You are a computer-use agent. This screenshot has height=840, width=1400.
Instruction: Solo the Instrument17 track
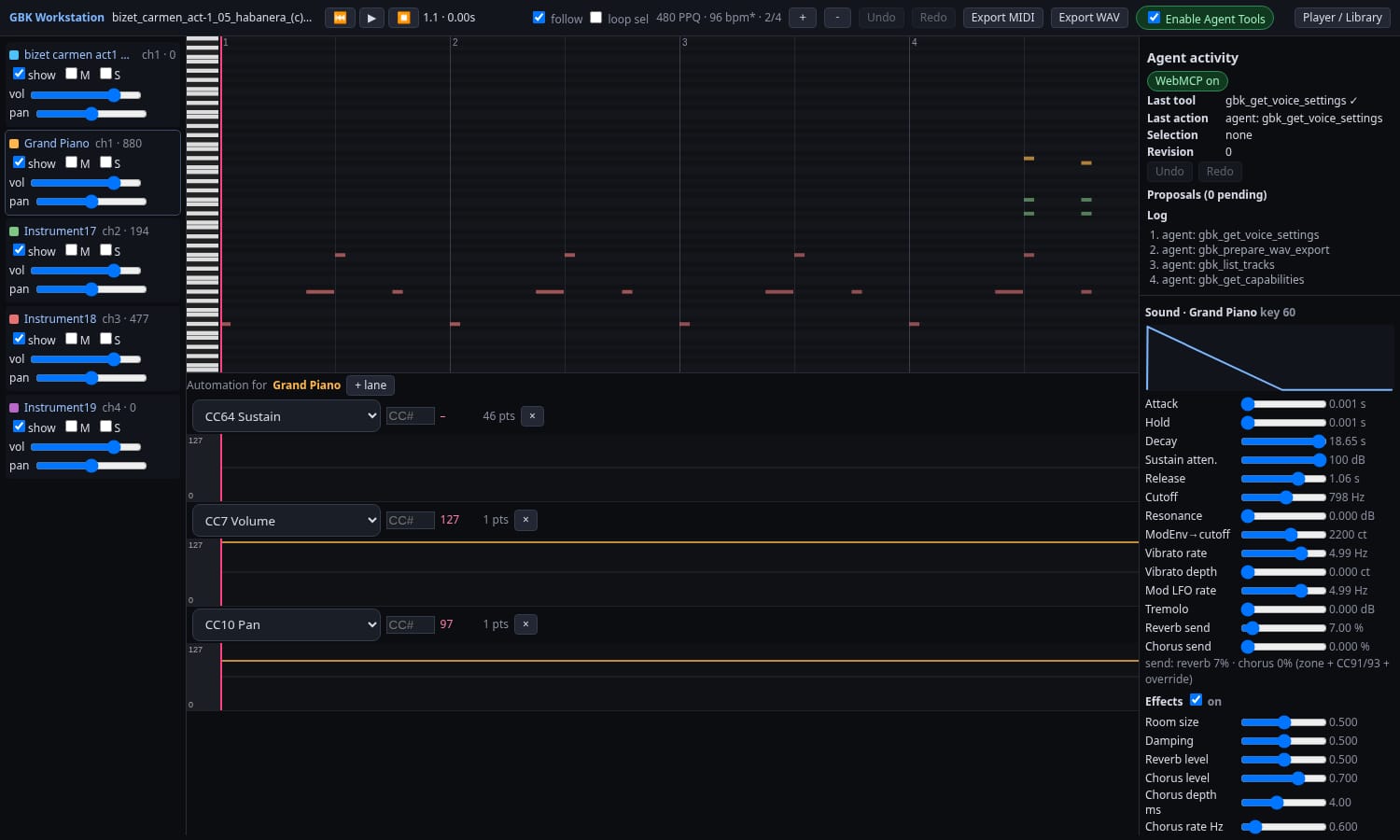pos(105,250)
